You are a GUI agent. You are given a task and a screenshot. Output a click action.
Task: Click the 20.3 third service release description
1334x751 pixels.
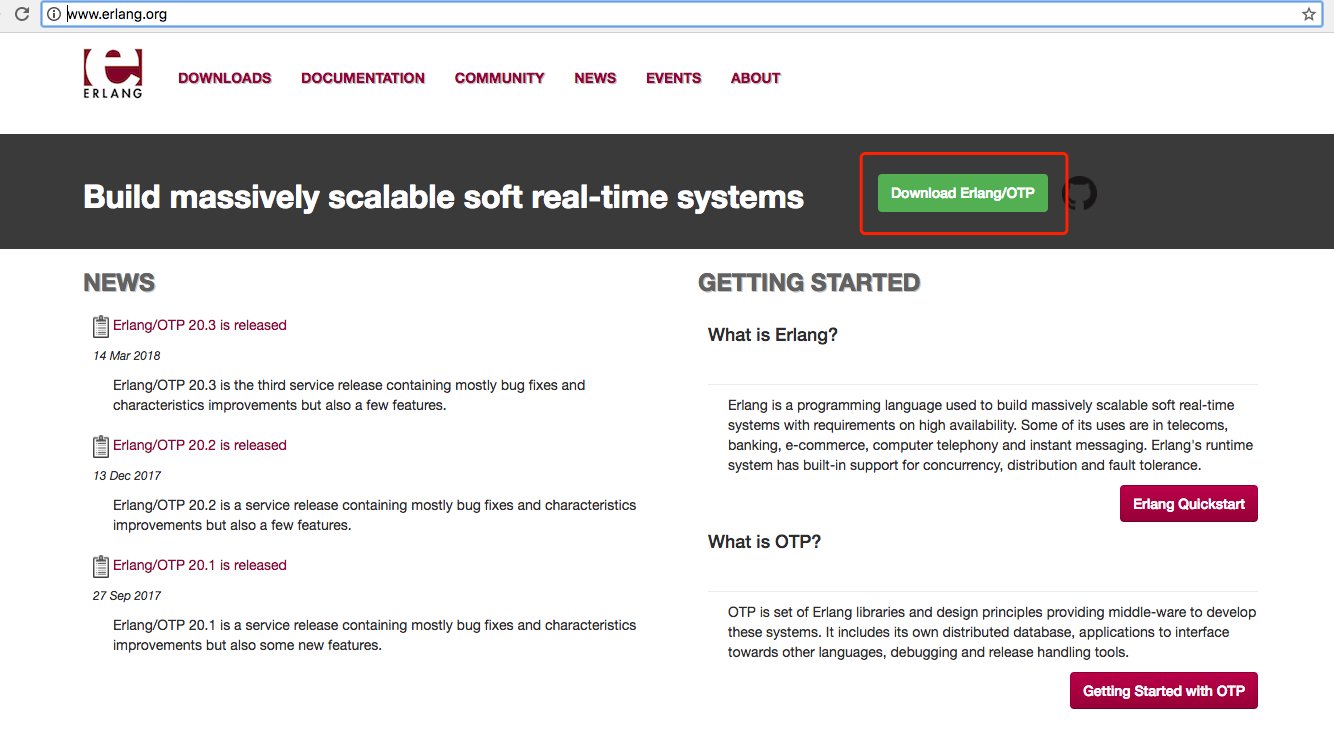(x=349, y=395)
